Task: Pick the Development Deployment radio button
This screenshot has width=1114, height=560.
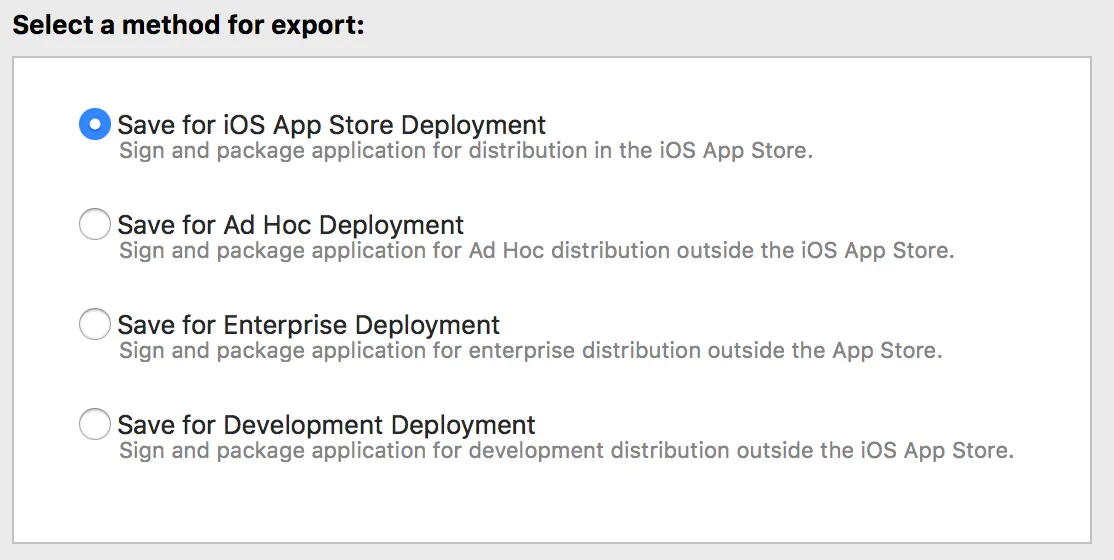Action: click(x=94, y=425)
